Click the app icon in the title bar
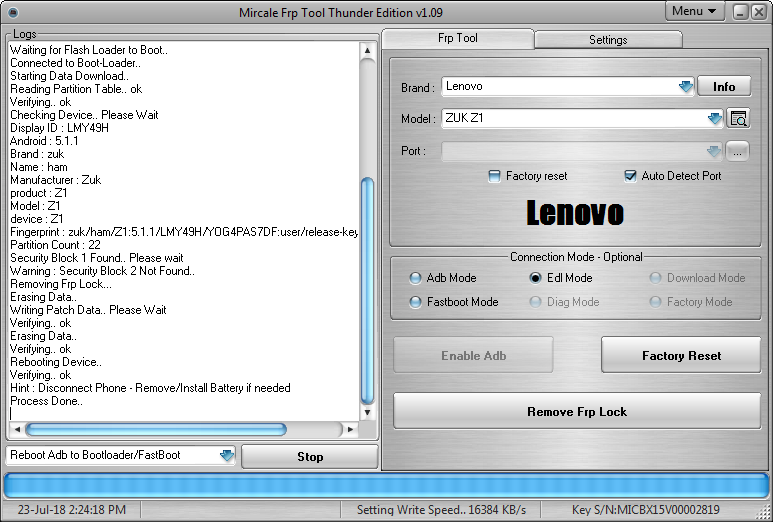 point(13,12)
